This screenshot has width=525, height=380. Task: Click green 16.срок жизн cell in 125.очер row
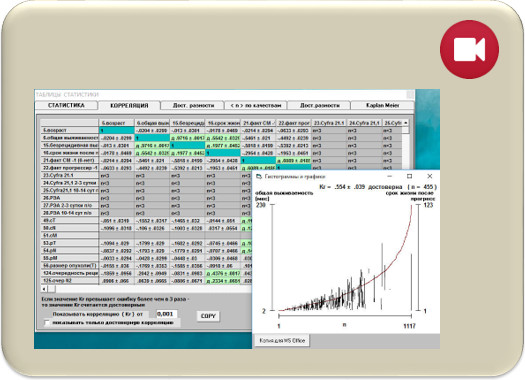coord(223,281)
